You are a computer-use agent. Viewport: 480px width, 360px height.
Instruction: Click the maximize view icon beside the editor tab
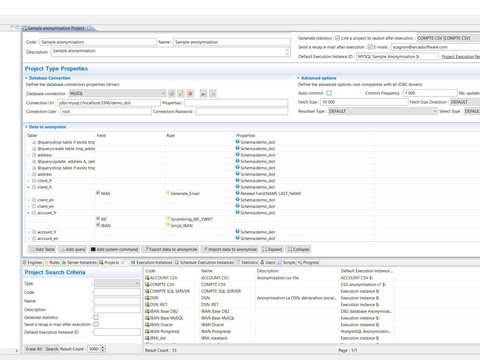click(17, 27)
